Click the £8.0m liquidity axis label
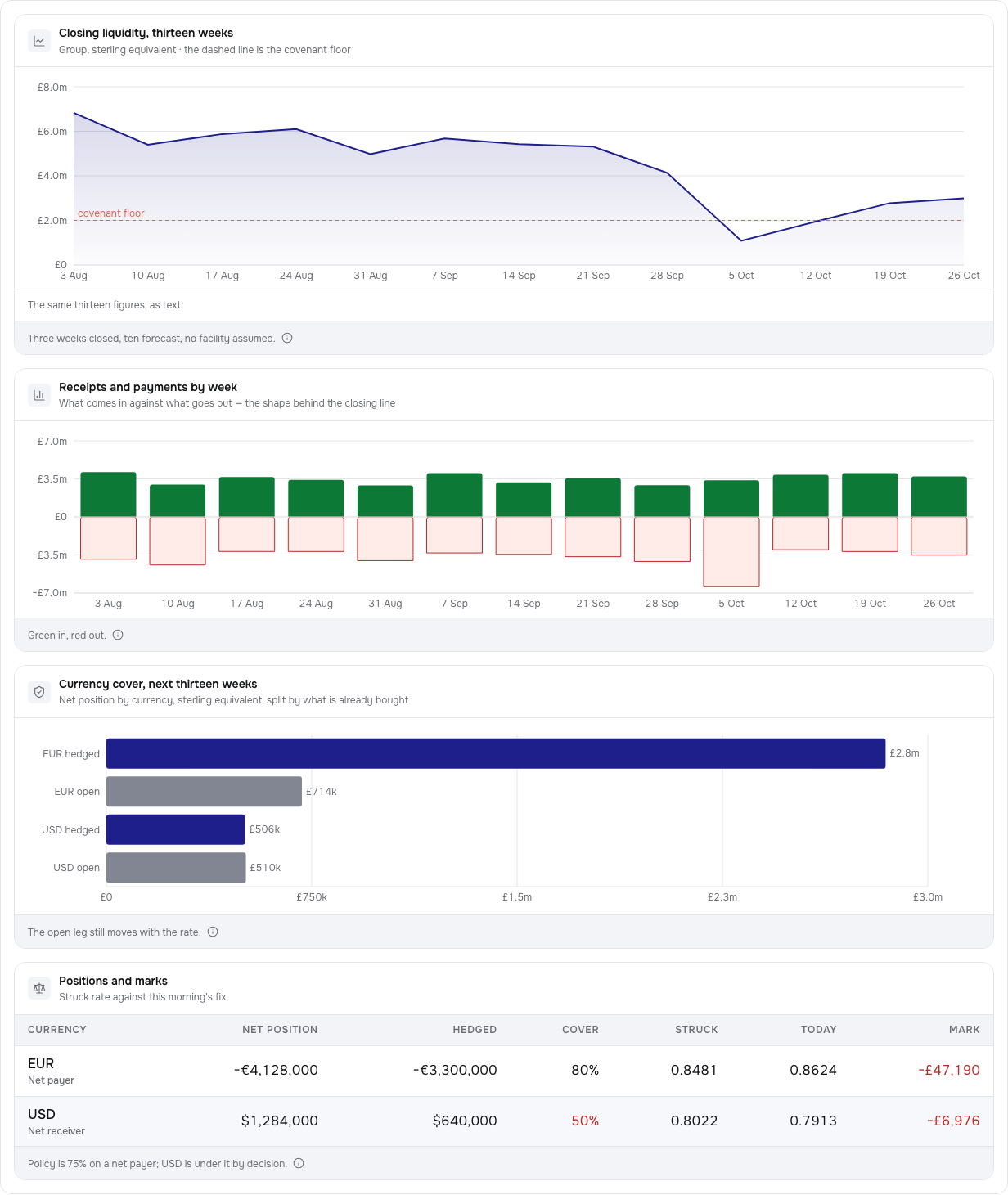1008x1195 pixels. (x=52, y=87)
